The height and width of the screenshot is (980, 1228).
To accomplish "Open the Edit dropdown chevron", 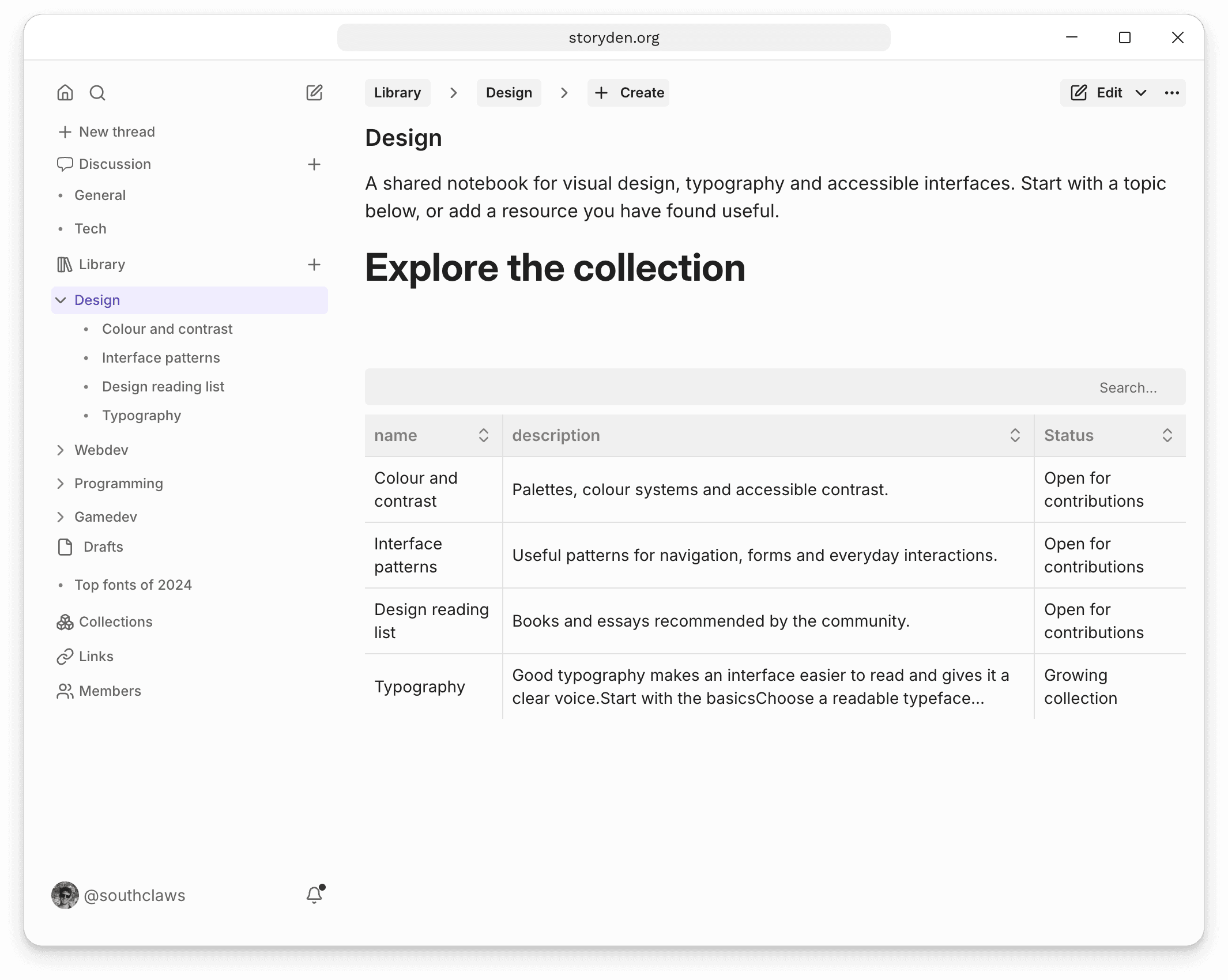I will tap(1141, 93).
